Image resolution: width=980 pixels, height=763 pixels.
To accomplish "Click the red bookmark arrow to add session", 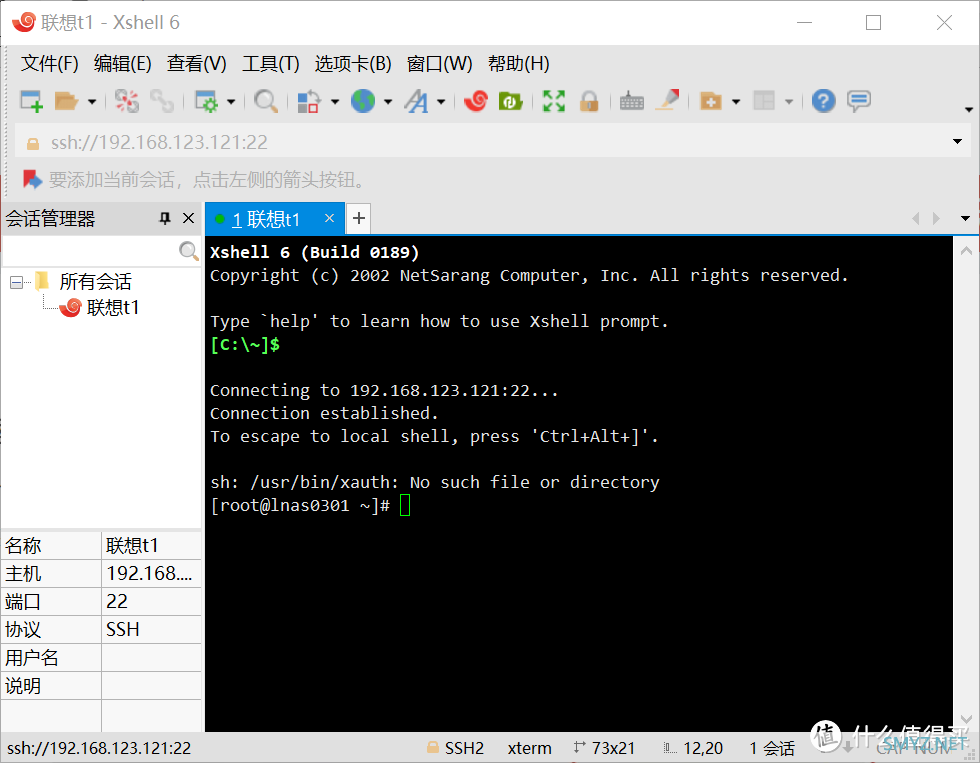I will pyautogui.click(x=32, y=179).
